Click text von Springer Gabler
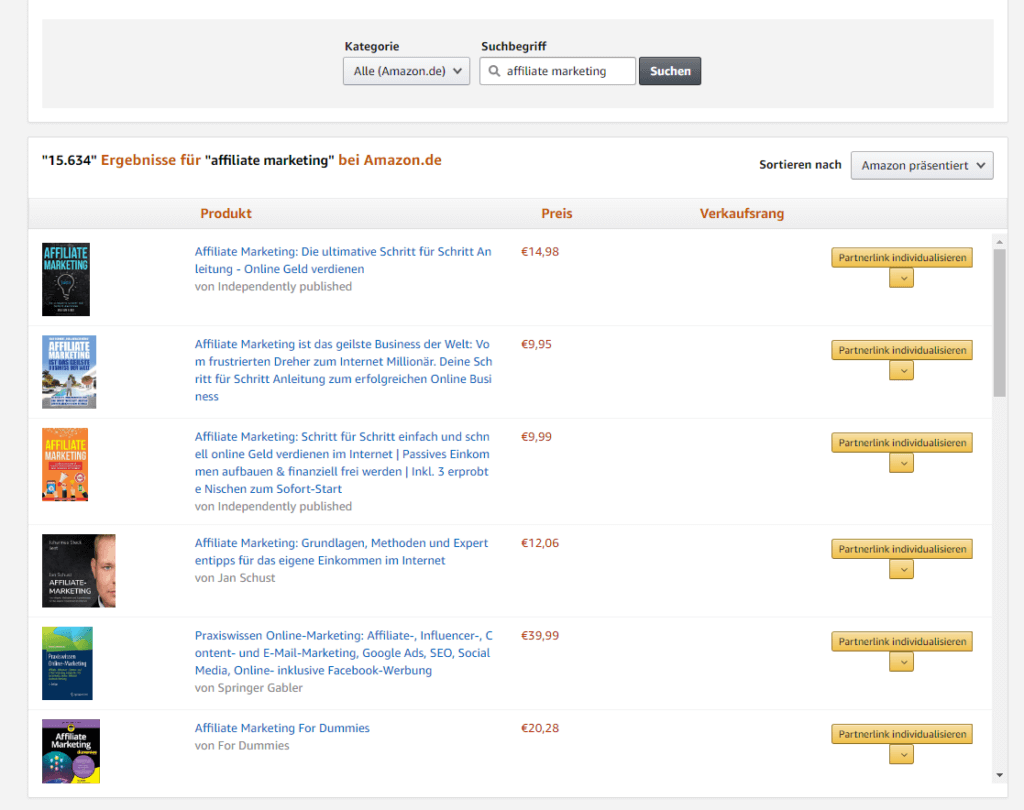Screen dimensions: 1024x810 (x=249, y=688)
